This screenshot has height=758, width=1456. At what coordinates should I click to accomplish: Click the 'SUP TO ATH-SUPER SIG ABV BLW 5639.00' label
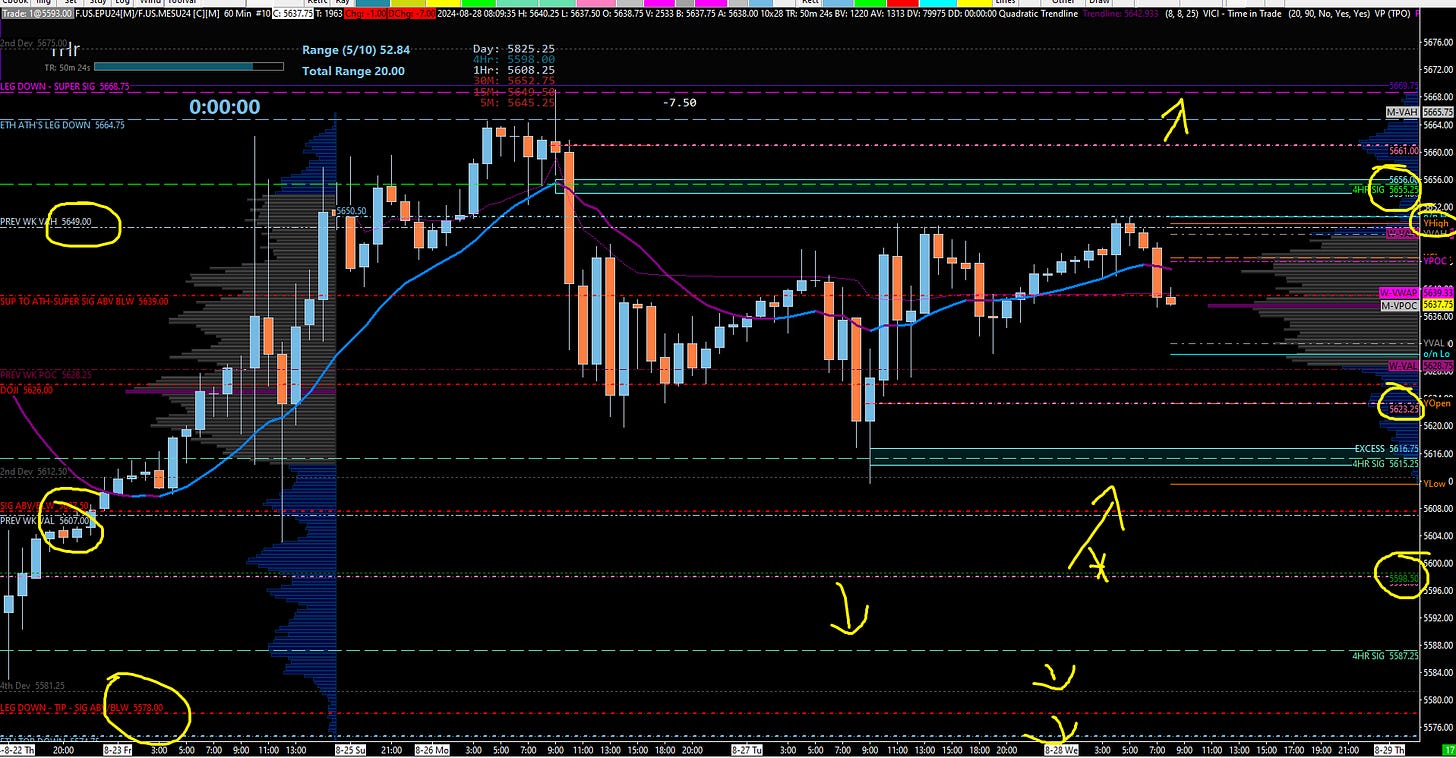tap(84, 300)
